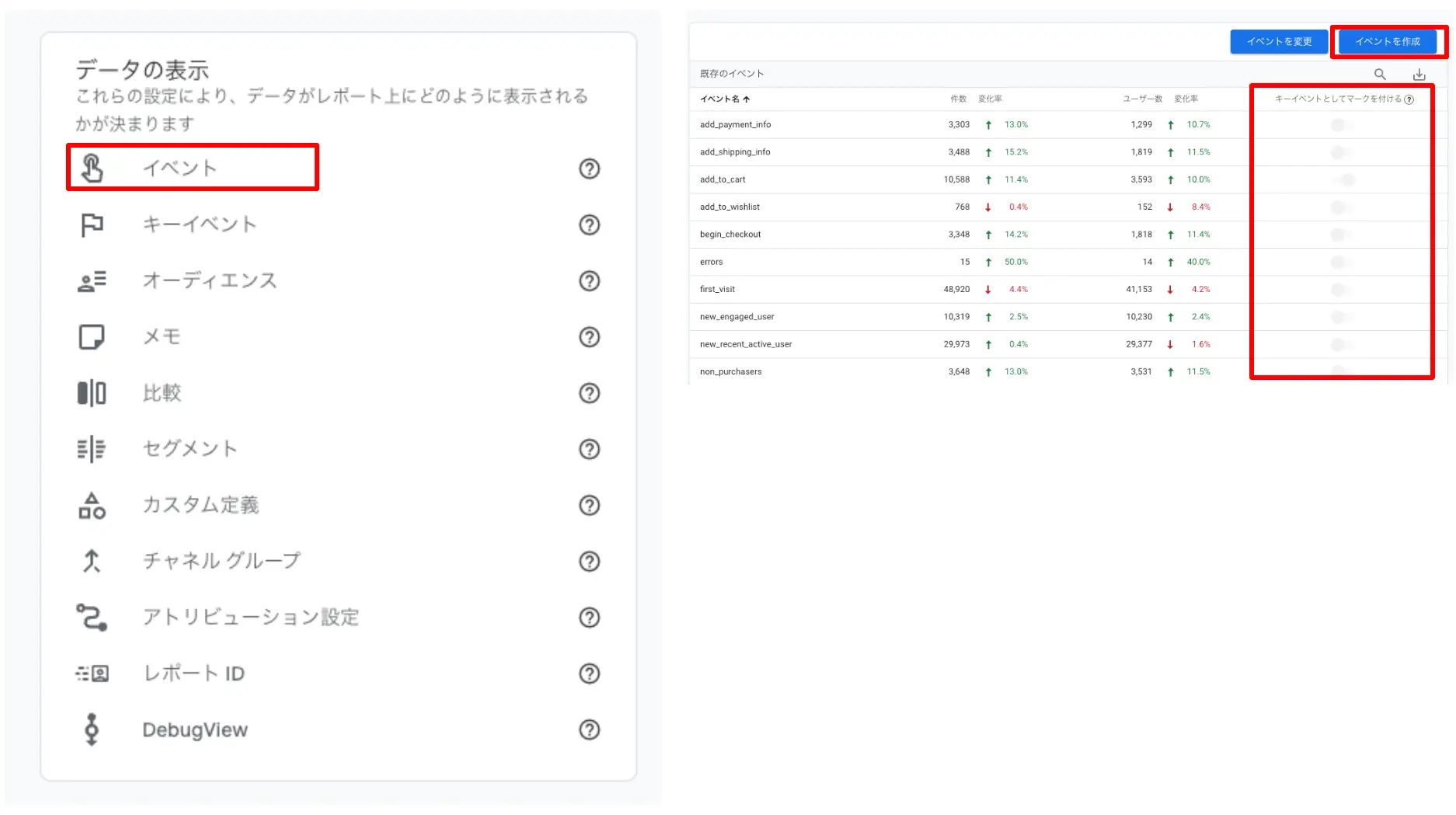Click the 比較 compare icon
The height and width of the screenshot is (815, 1456).
coord(92,393)
